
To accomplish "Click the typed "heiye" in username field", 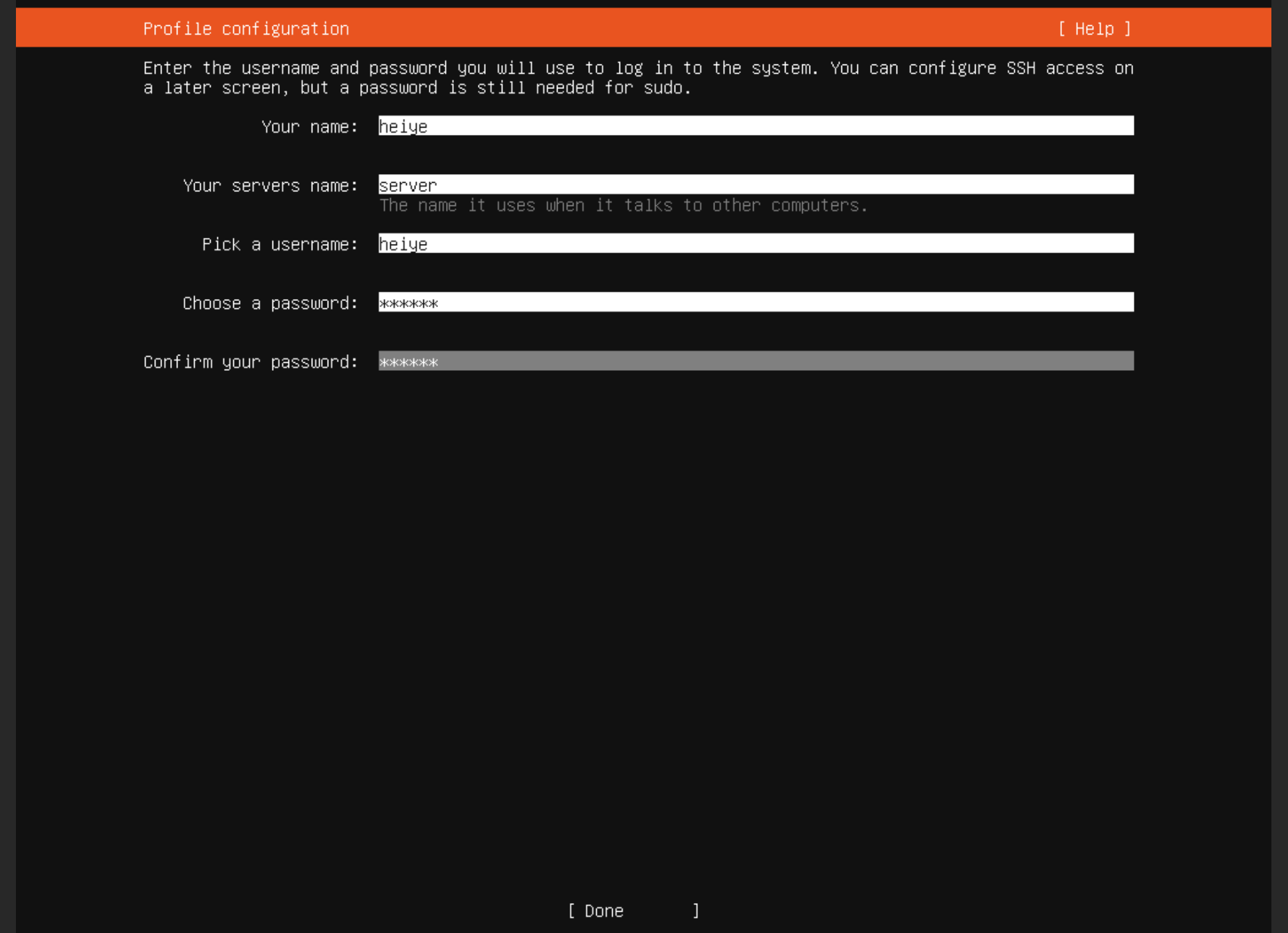I will pos(403,244).
